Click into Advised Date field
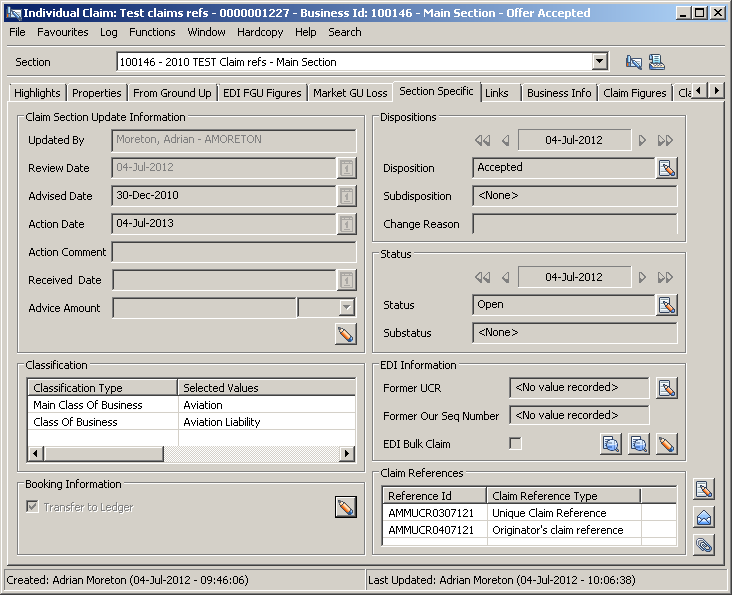The height and width of the screenshot is (595, 732). [x=224, y=196]
